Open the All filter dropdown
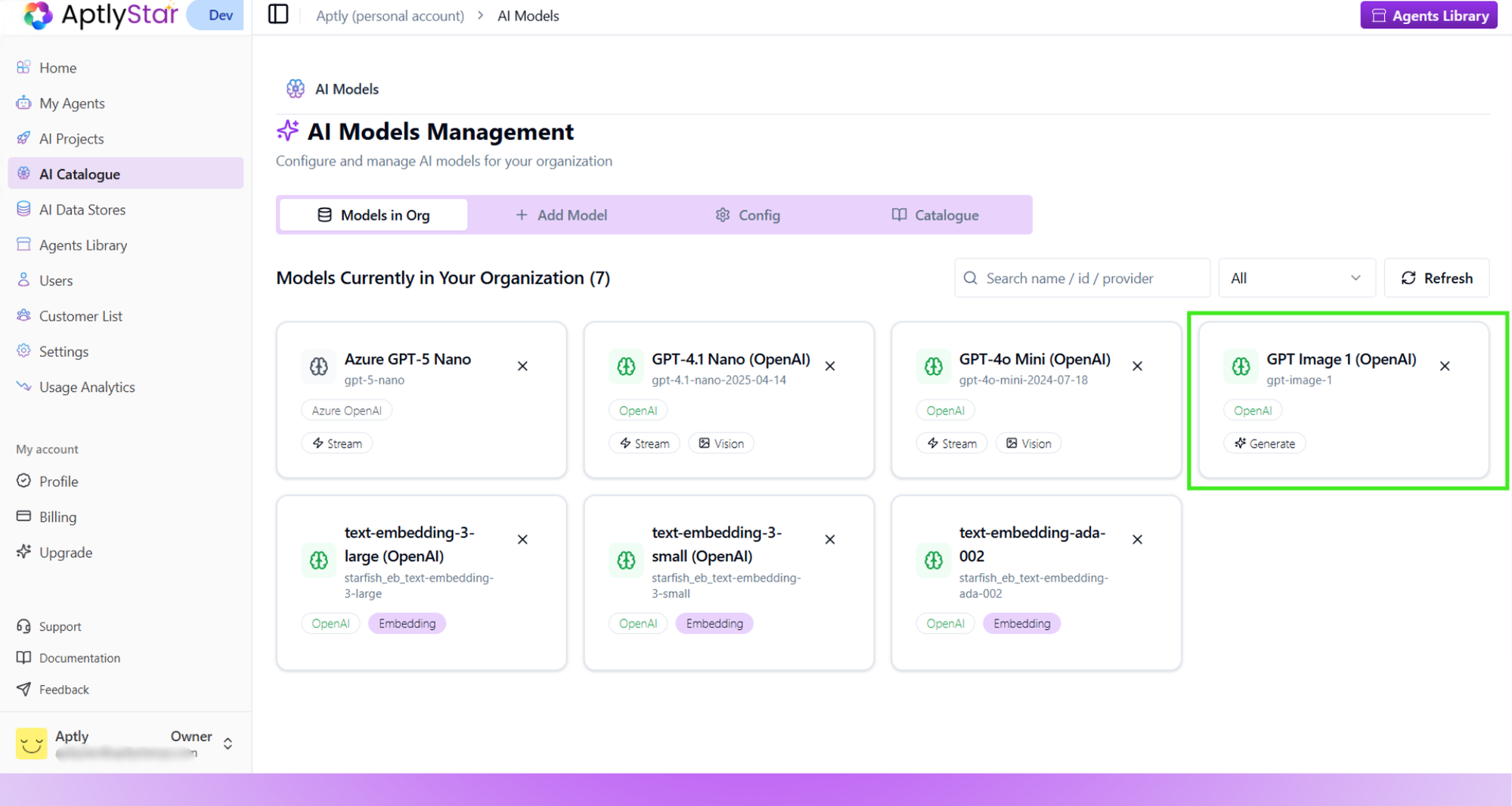 click(1297, 278)
